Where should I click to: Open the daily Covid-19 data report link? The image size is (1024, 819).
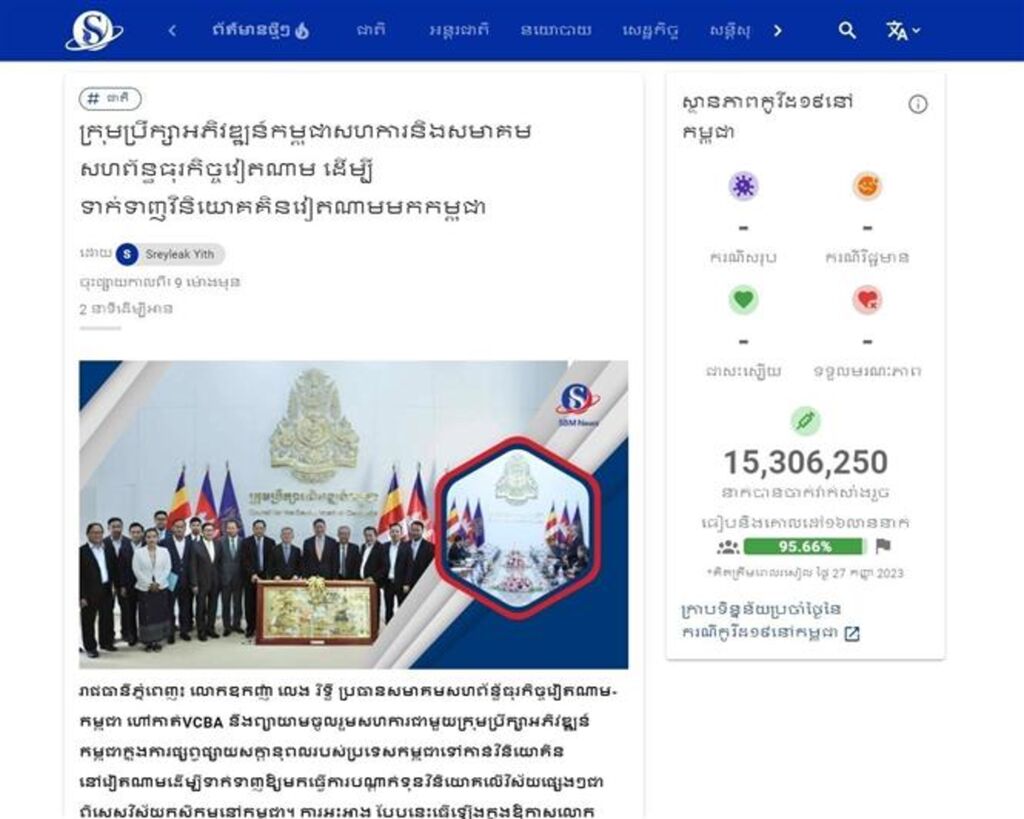771,621
